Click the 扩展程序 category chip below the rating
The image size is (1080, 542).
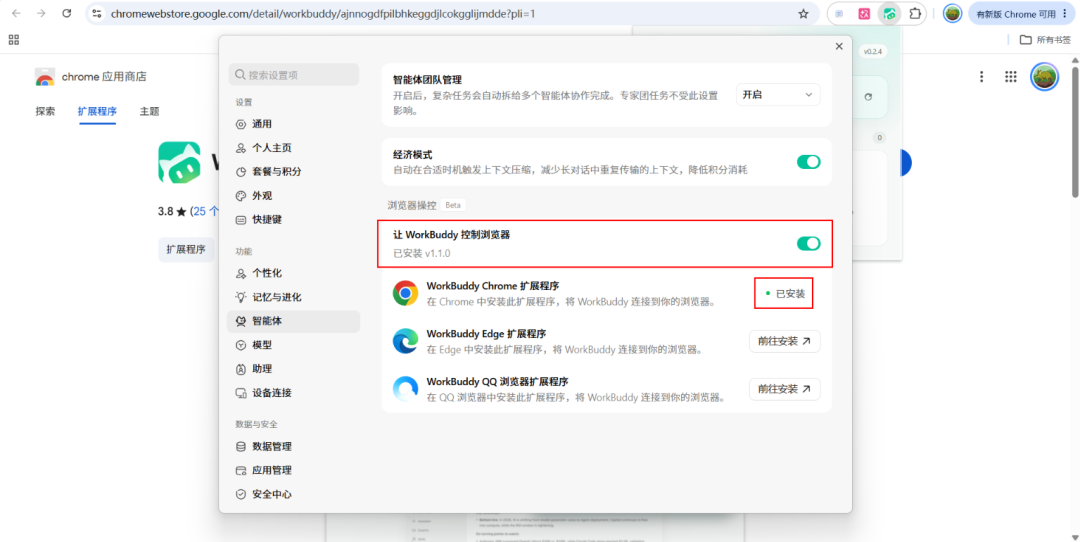(x=186, y=249)
